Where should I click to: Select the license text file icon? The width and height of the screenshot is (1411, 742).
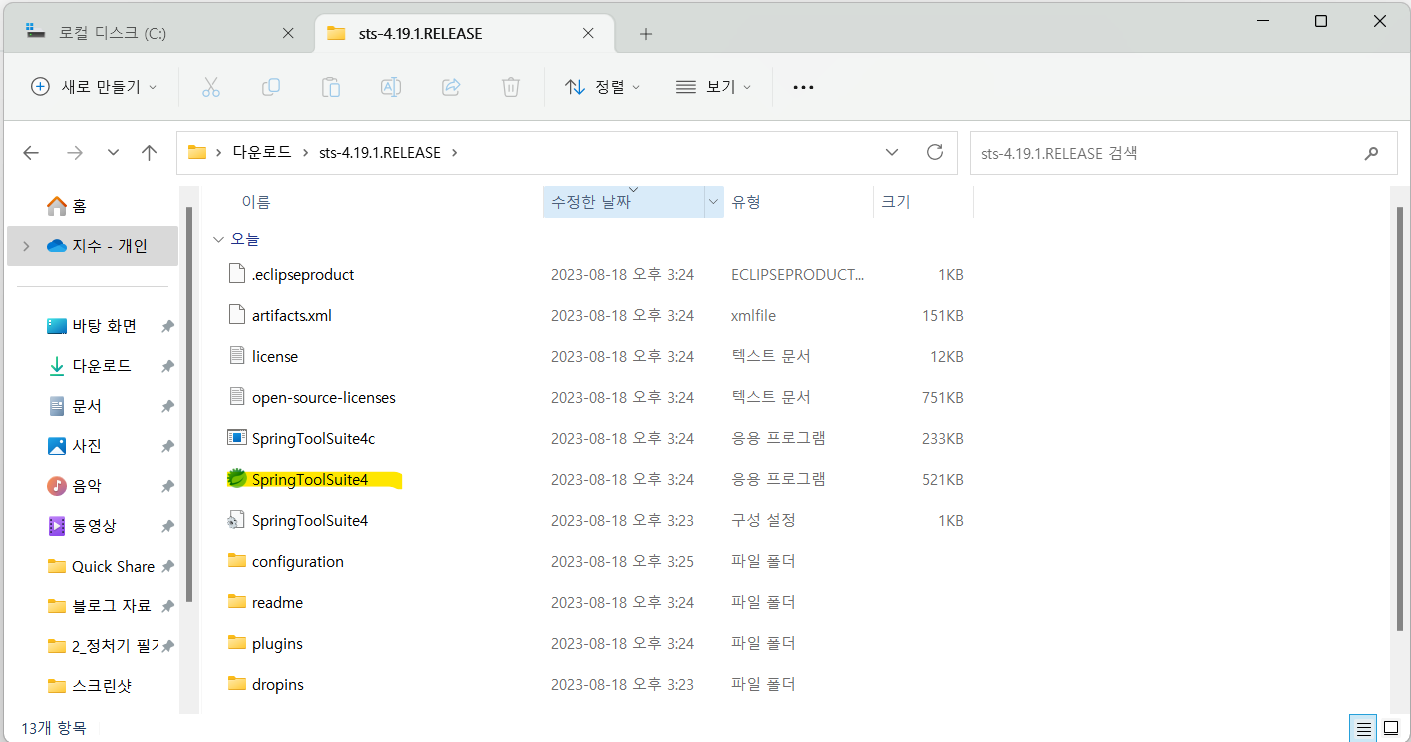point(236,356)
